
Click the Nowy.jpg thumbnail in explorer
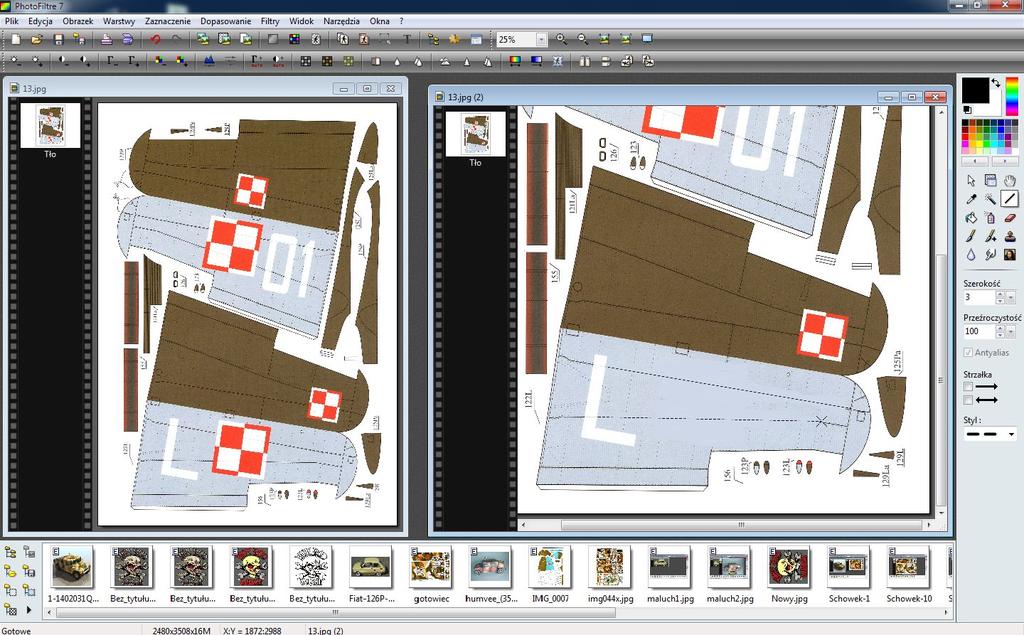pos(789,568)
